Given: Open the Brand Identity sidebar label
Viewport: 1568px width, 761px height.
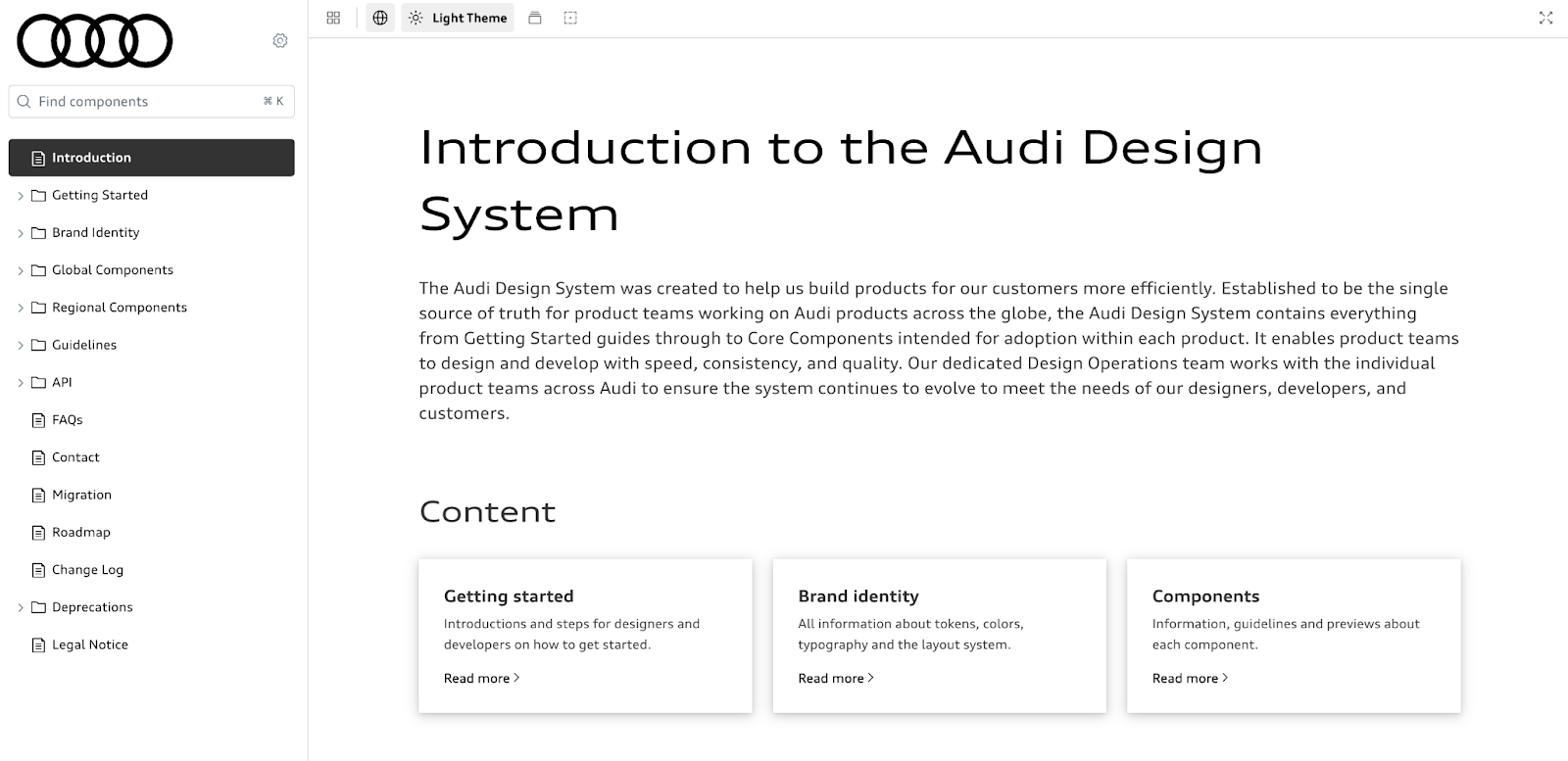Looking at the screenshot, I should coord(96,232).
